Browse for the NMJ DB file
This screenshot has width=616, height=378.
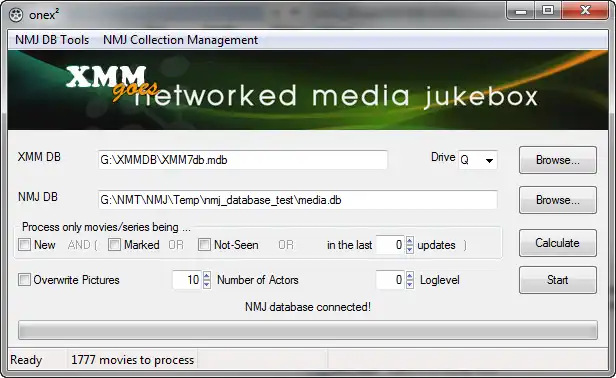tap(557, 200)
